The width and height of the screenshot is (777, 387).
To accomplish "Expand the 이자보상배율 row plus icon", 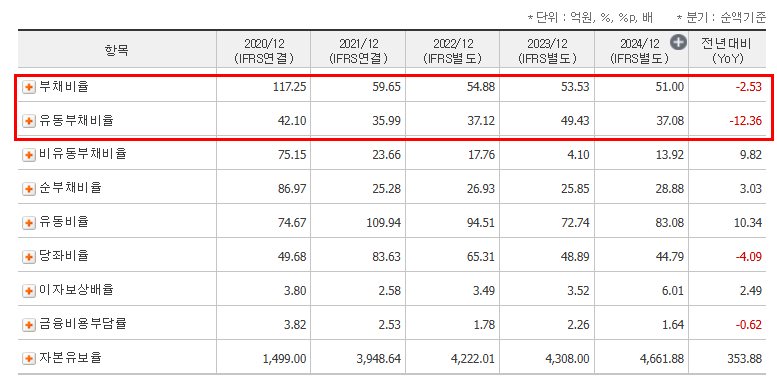I will pos(29,291).
